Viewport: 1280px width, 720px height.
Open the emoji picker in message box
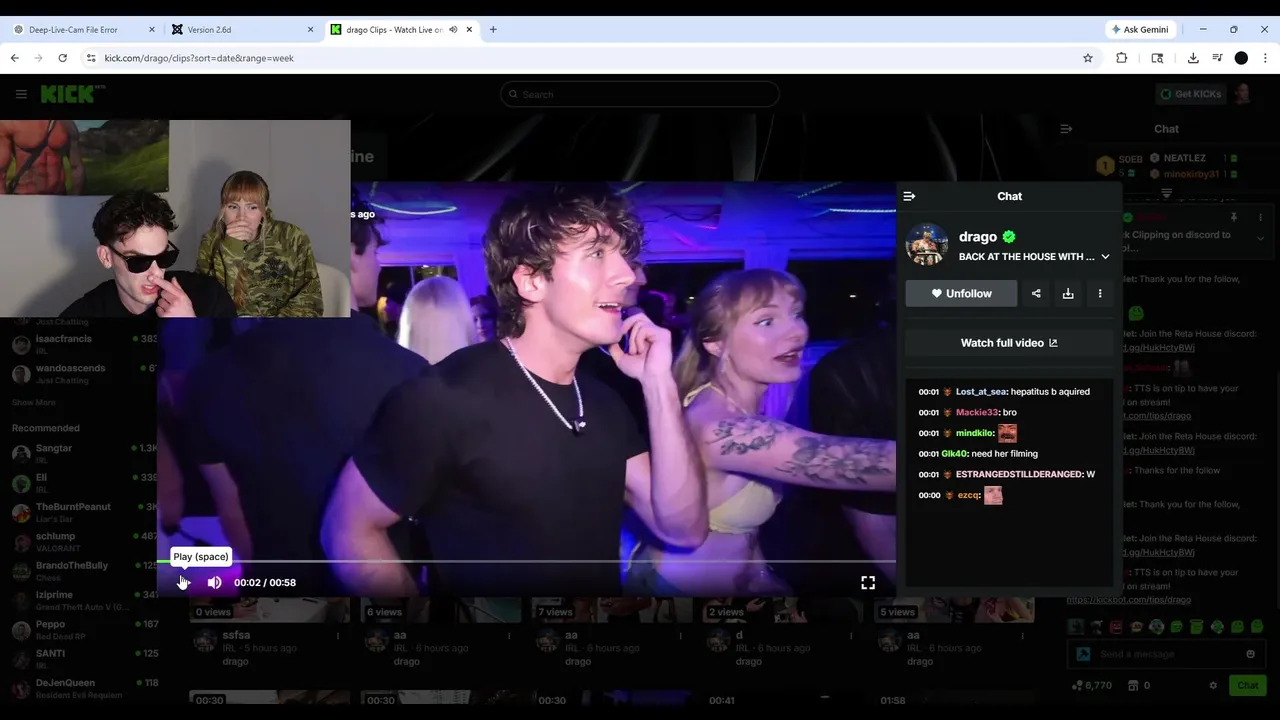1250,654
